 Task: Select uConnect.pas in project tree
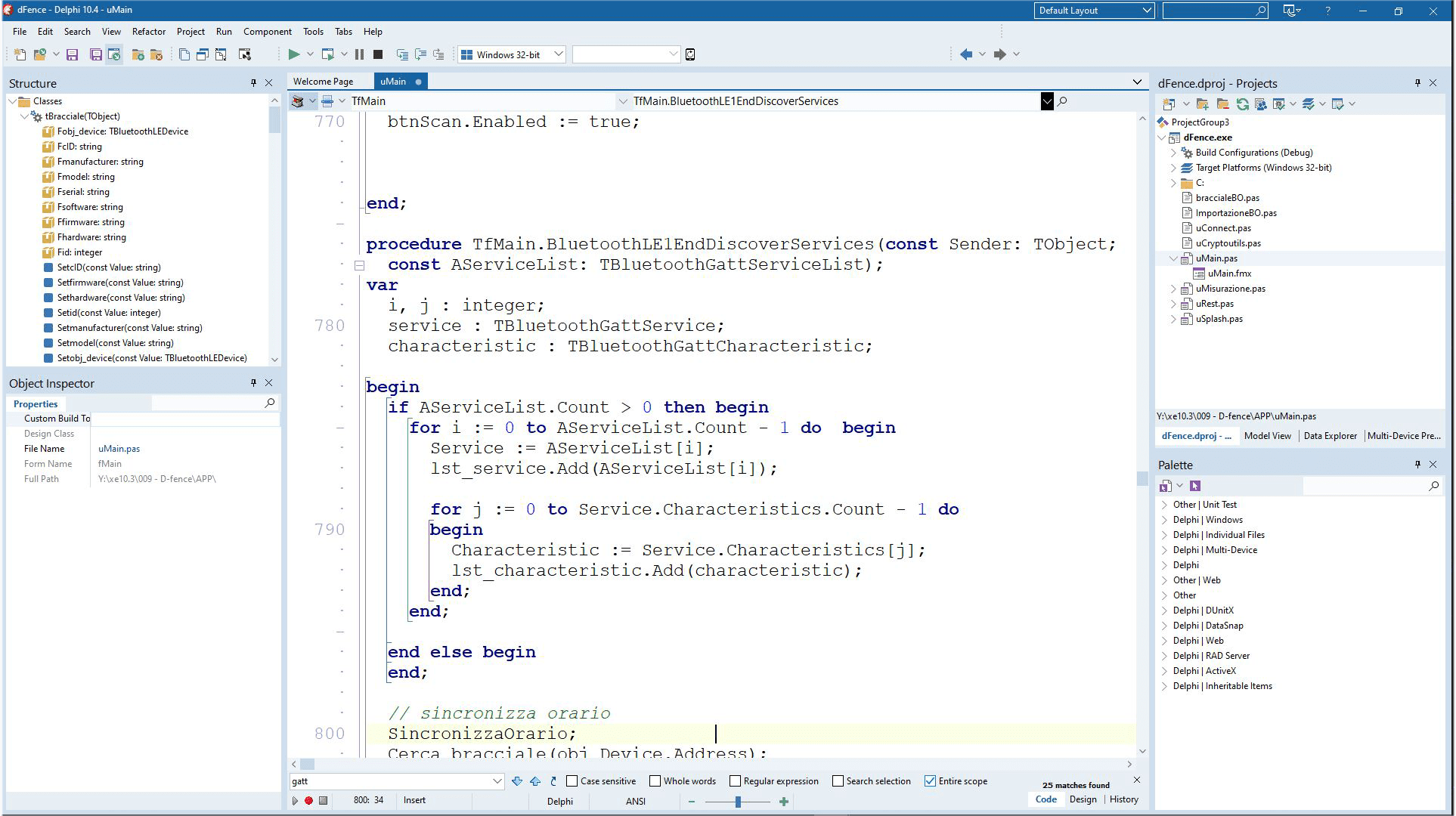coord(1222,228)
